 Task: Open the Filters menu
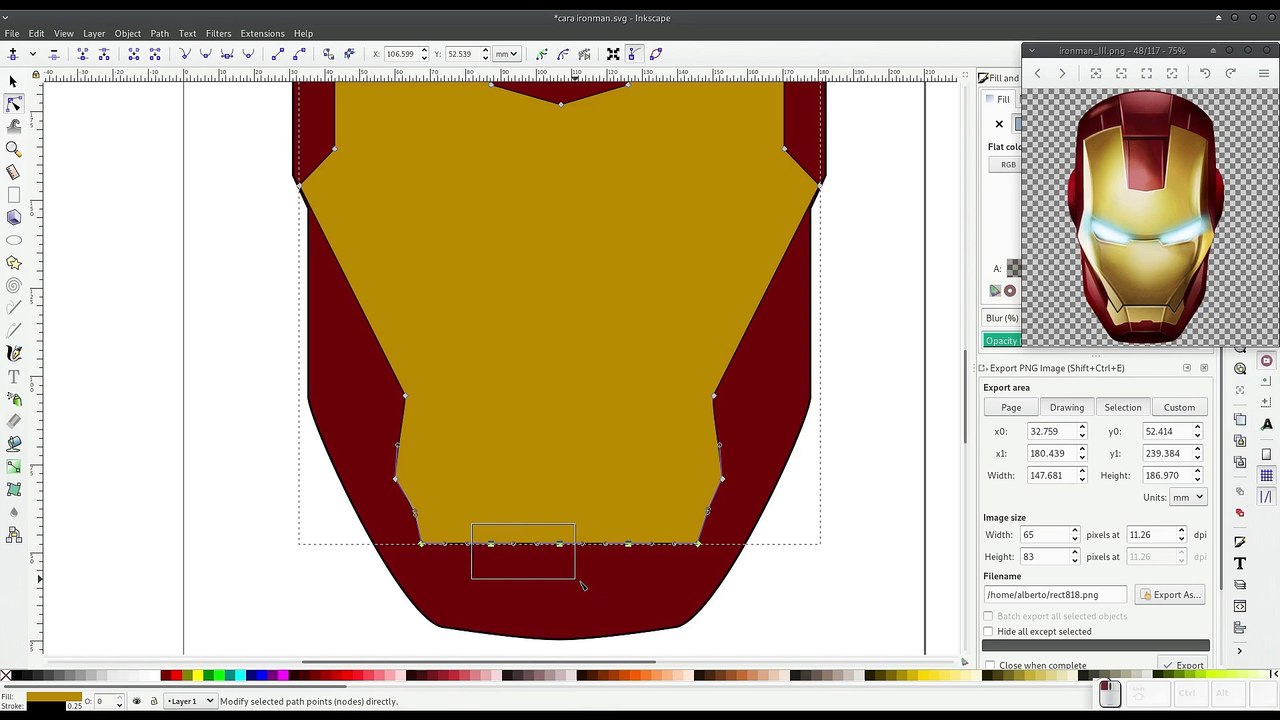(x=218, y=33)
